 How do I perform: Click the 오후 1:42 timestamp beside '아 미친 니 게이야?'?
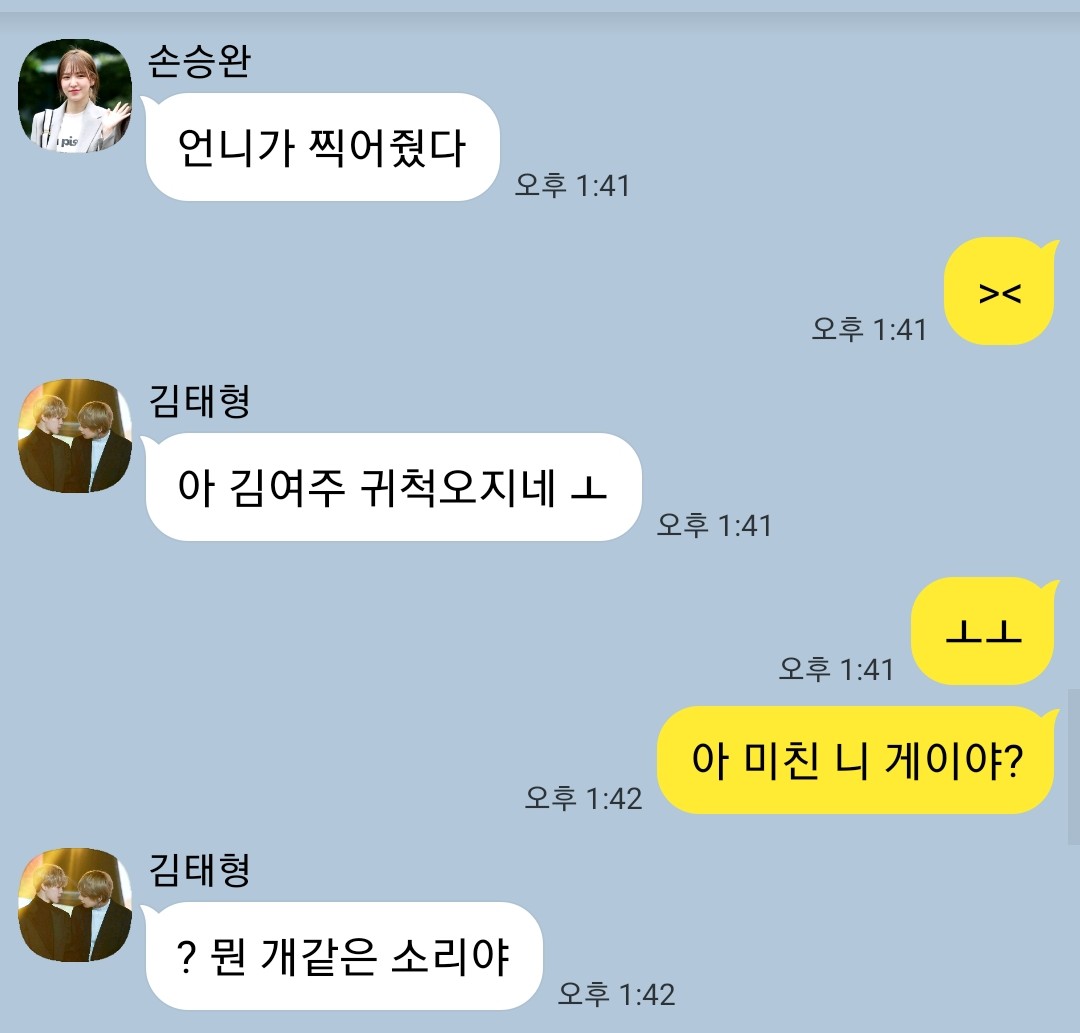(x=583, y=798)
